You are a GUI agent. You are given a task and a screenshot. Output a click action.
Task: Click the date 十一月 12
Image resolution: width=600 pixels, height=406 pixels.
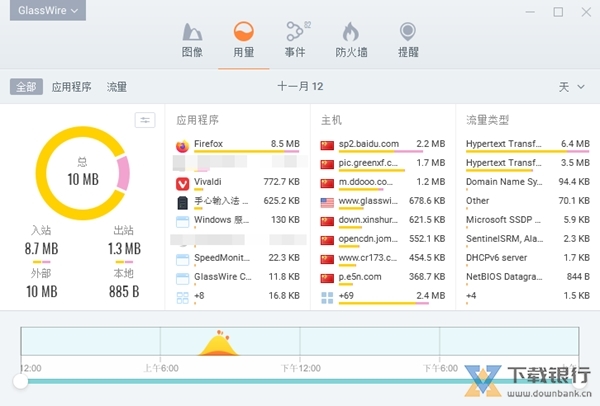click(300, 86)
